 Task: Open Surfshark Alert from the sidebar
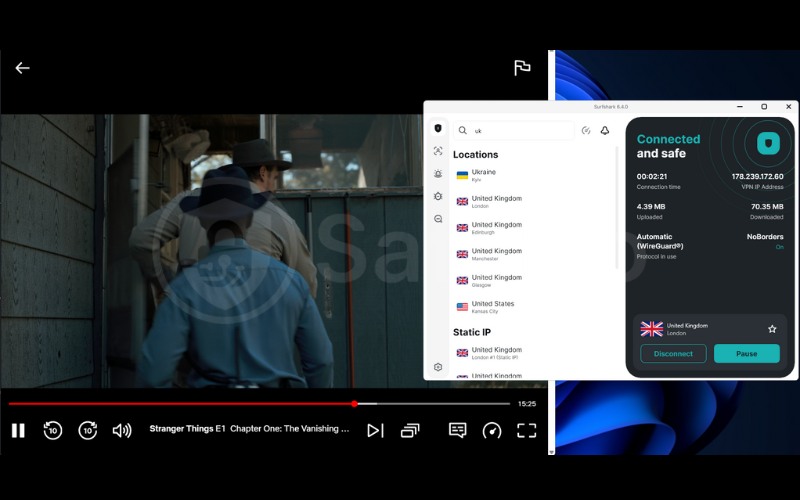point(438,173)
